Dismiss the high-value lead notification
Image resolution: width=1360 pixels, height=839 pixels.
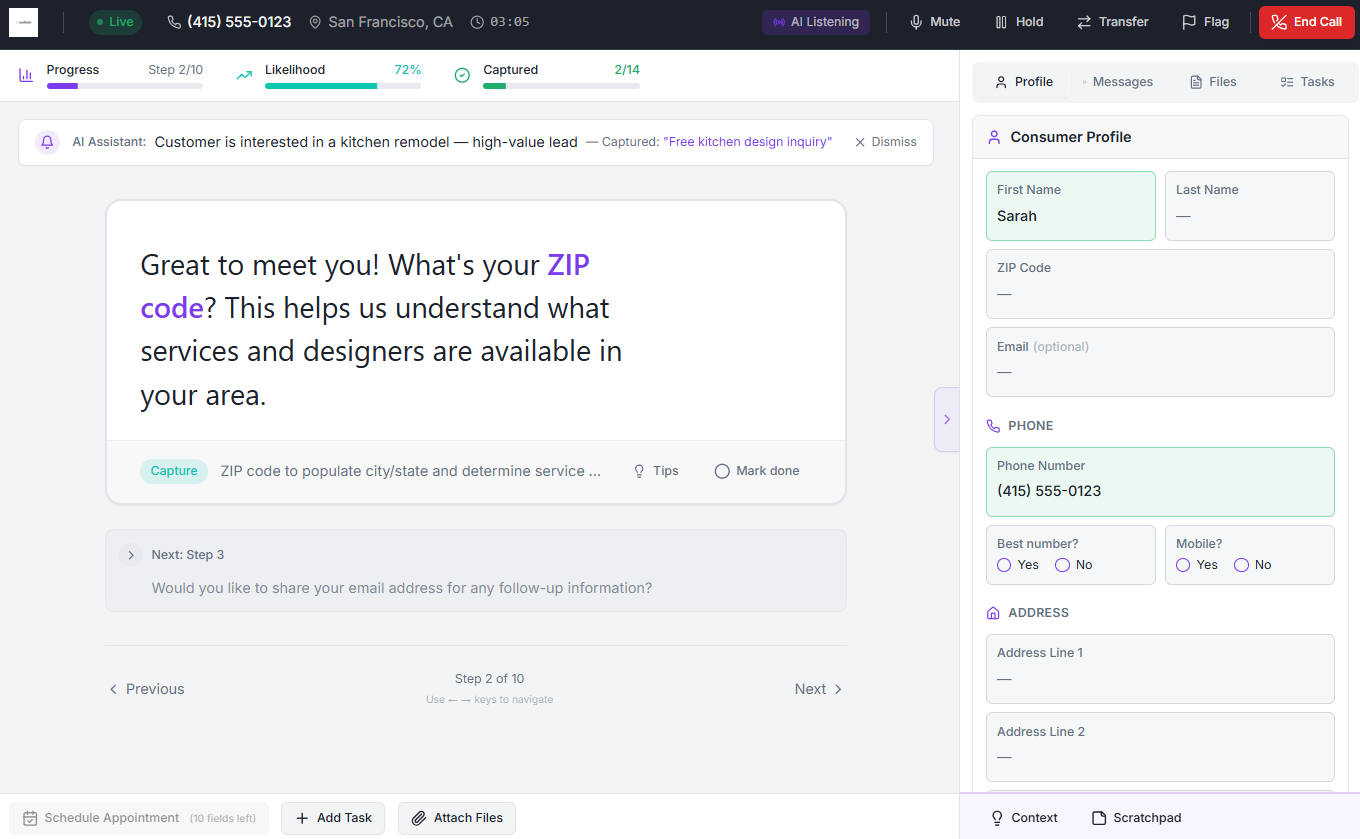pyautogui.click(x=884, y=142)
